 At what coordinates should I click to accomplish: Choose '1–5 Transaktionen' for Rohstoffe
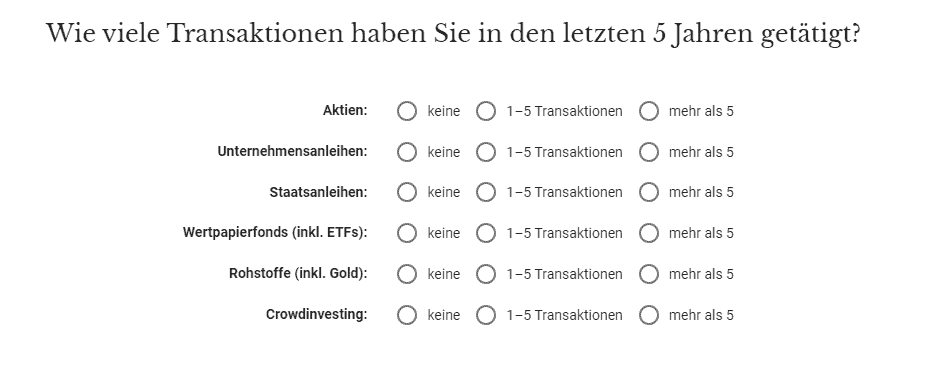tap(486, 274)
